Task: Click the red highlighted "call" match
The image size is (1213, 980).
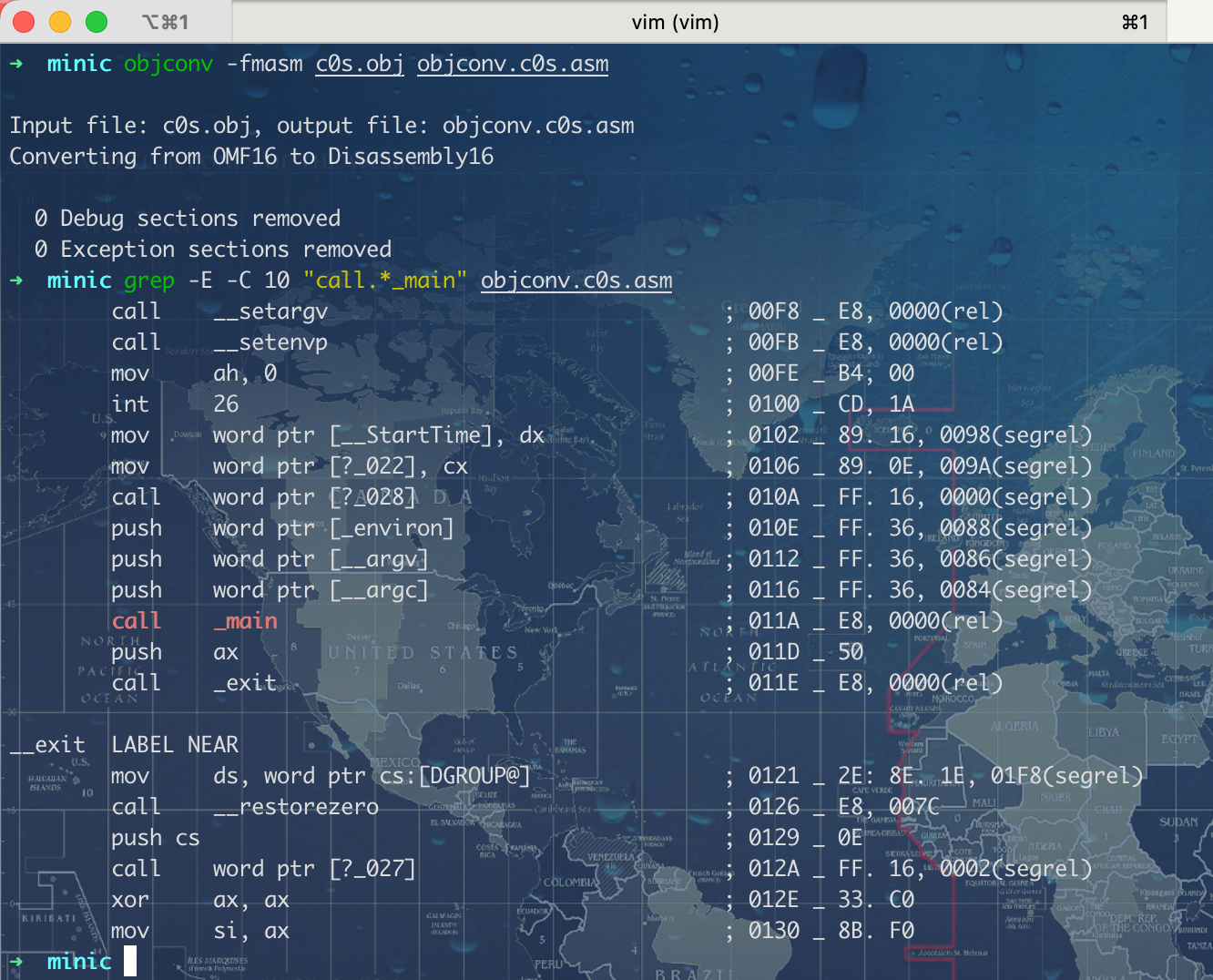Action: pos(136,621)
